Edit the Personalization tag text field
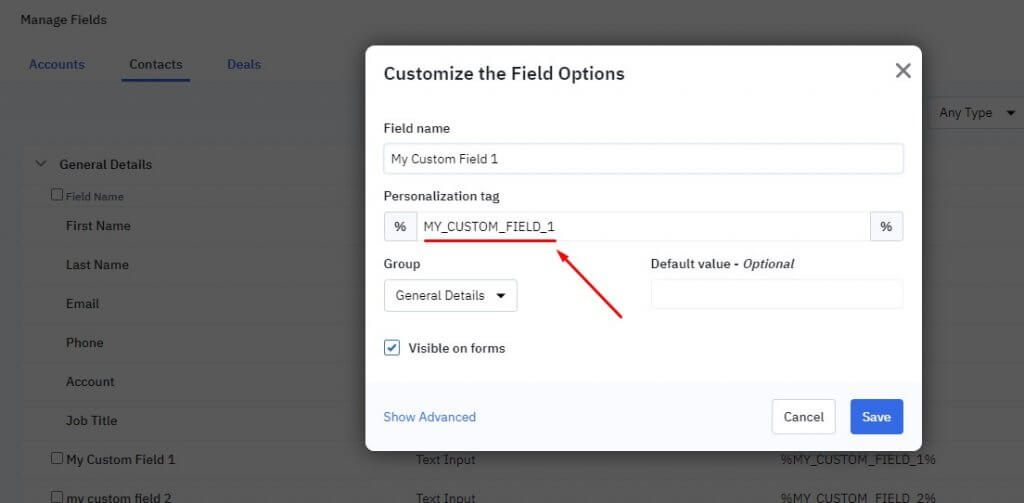Image resolution: width=1024 pixels, height=503 pixels. (643, 227)
